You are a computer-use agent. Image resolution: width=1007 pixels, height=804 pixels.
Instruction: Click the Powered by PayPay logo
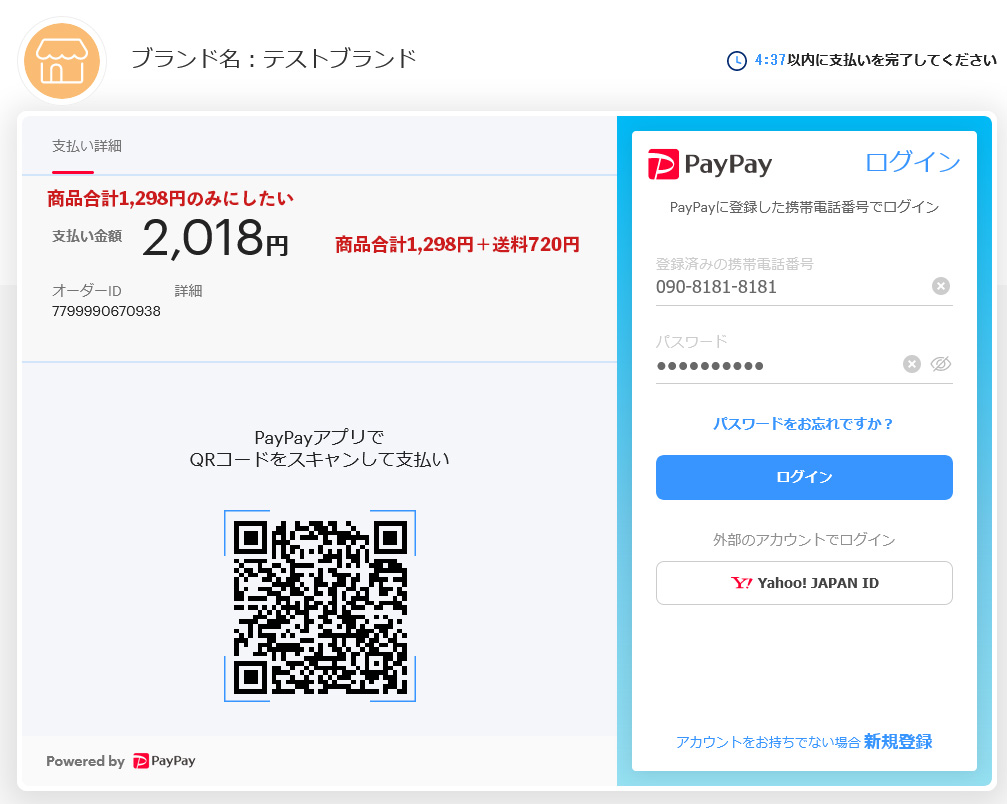coord(164,761)
